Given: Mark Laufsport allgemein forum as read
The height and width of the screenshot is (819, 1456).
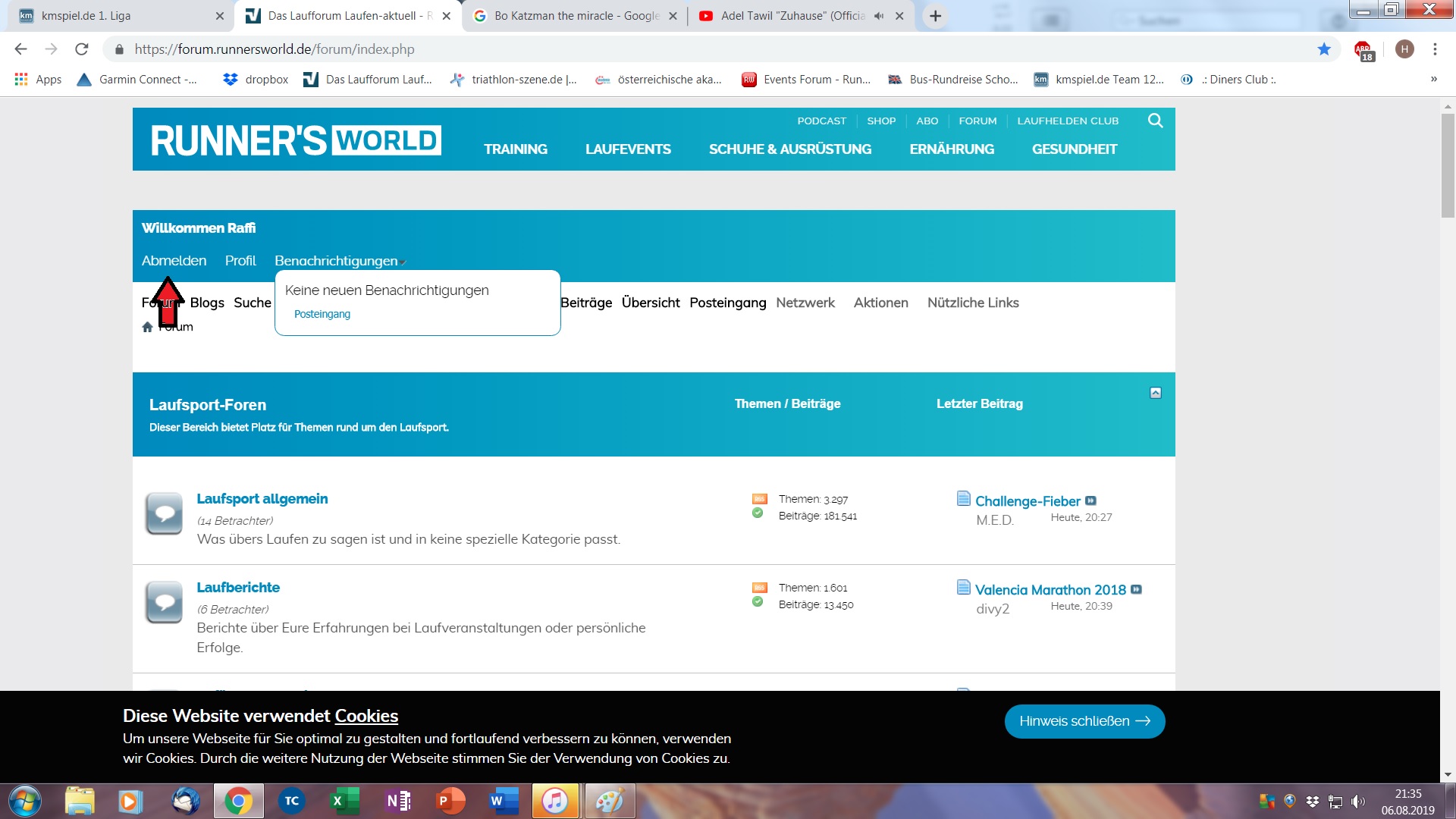Looking at the screenshot, I should (757, 513).
